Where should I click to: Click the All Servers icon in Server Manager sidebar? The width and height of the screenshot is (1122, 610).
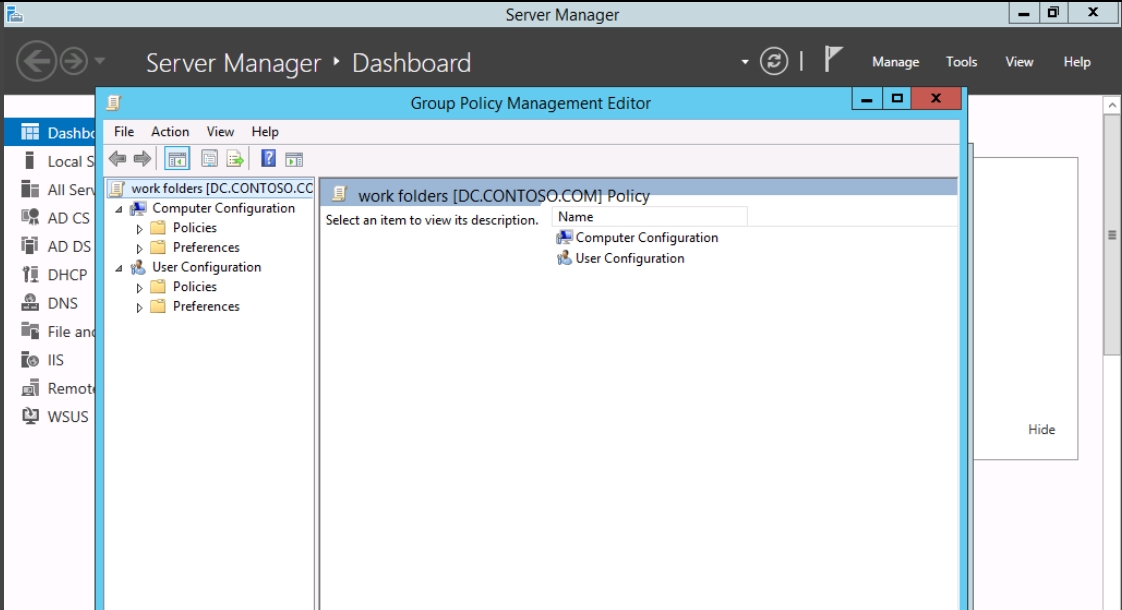coord(30,189)
